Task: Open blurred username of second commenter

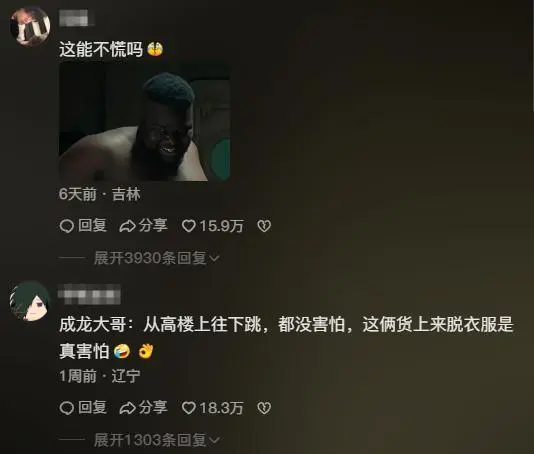Action: 90,295
